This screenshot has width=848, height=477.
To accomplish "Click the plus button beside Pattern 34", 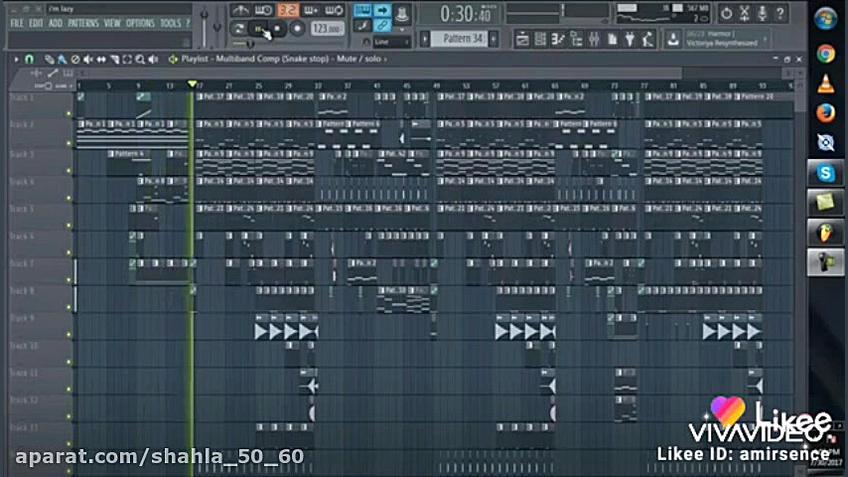I will tap(494, 38).
